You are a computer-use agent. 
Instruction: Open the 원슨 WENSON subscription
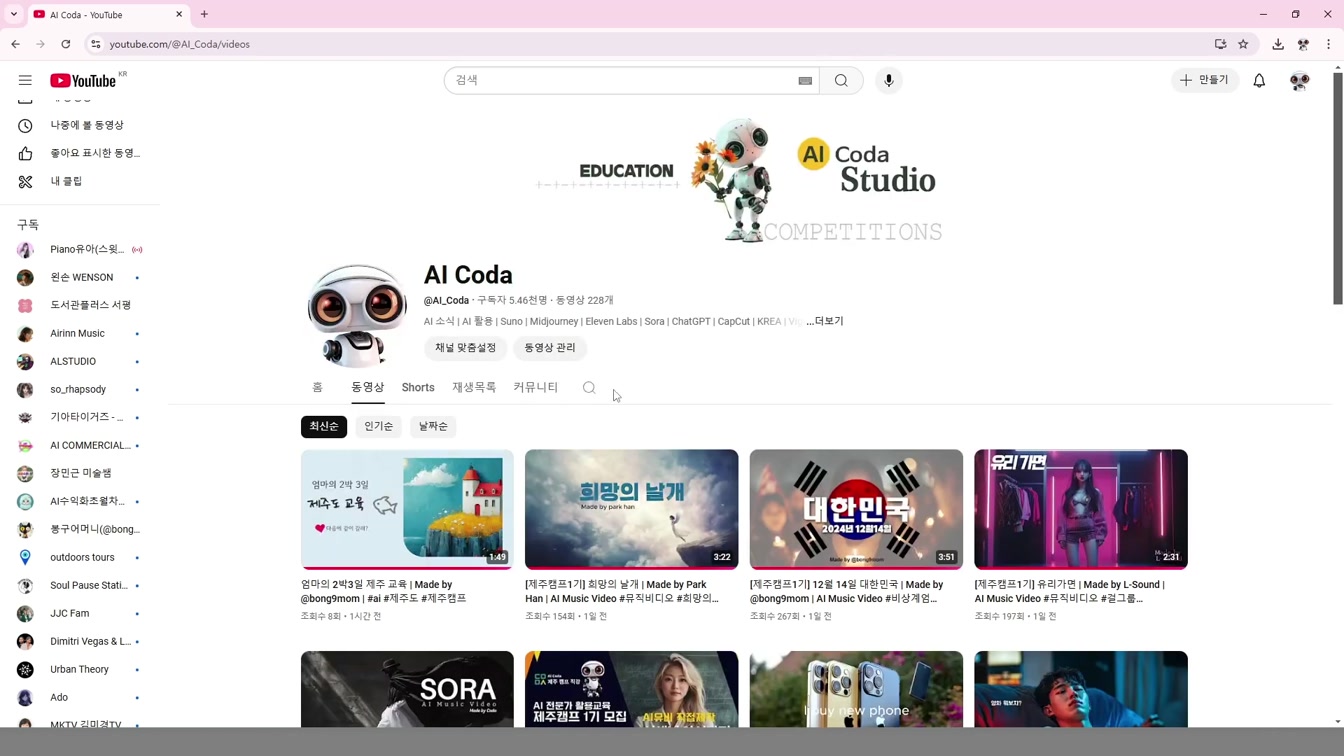pos(83,277)
